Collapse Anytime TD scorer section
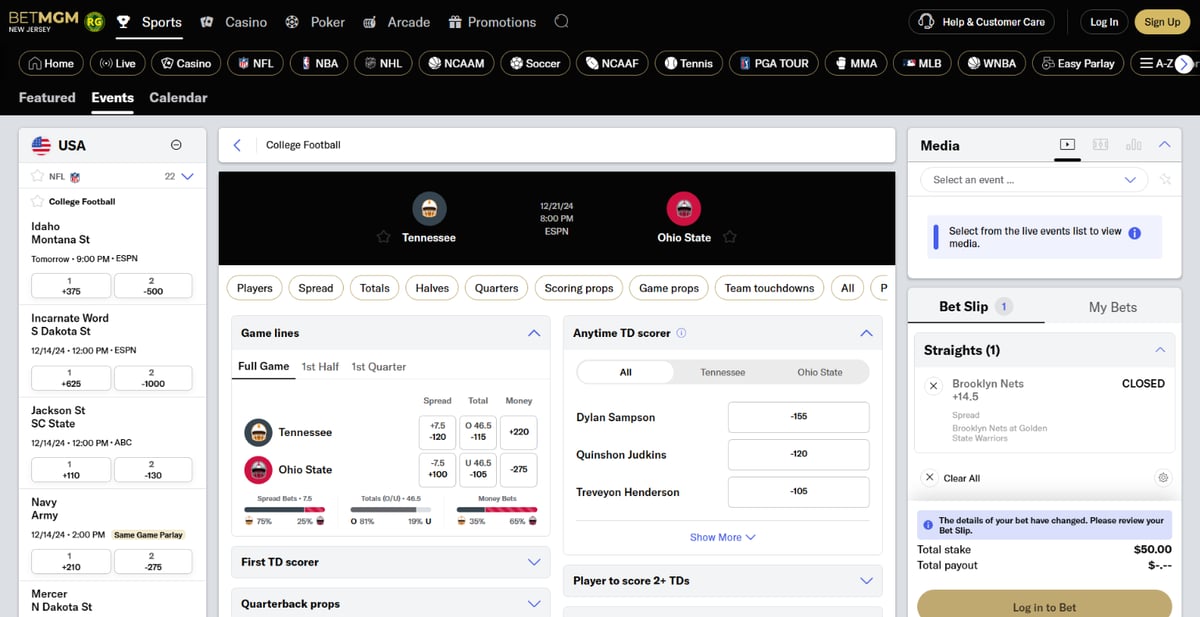Viewport: 1200px width, 617px height. pos(866,333)
